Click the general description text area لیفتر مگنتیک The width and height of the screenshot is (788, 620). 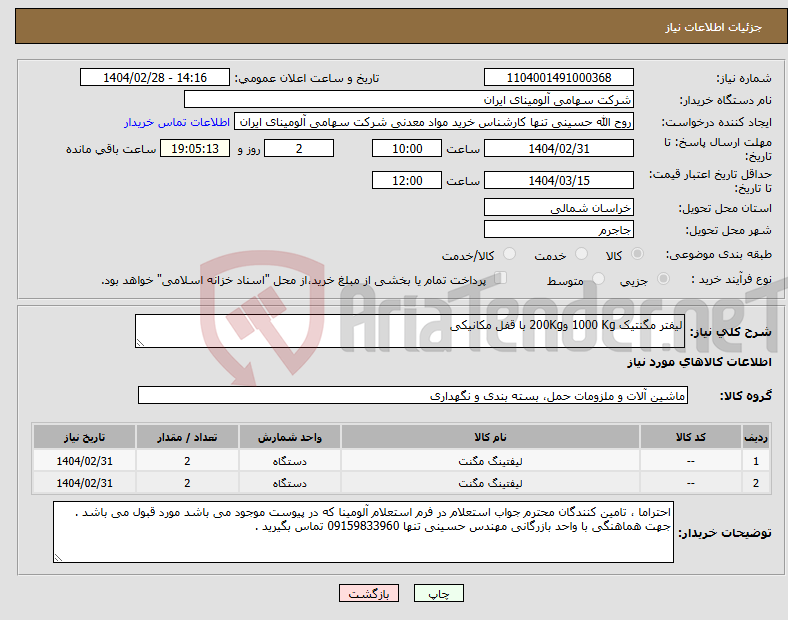pyautogui.click(x=410, y=331)
